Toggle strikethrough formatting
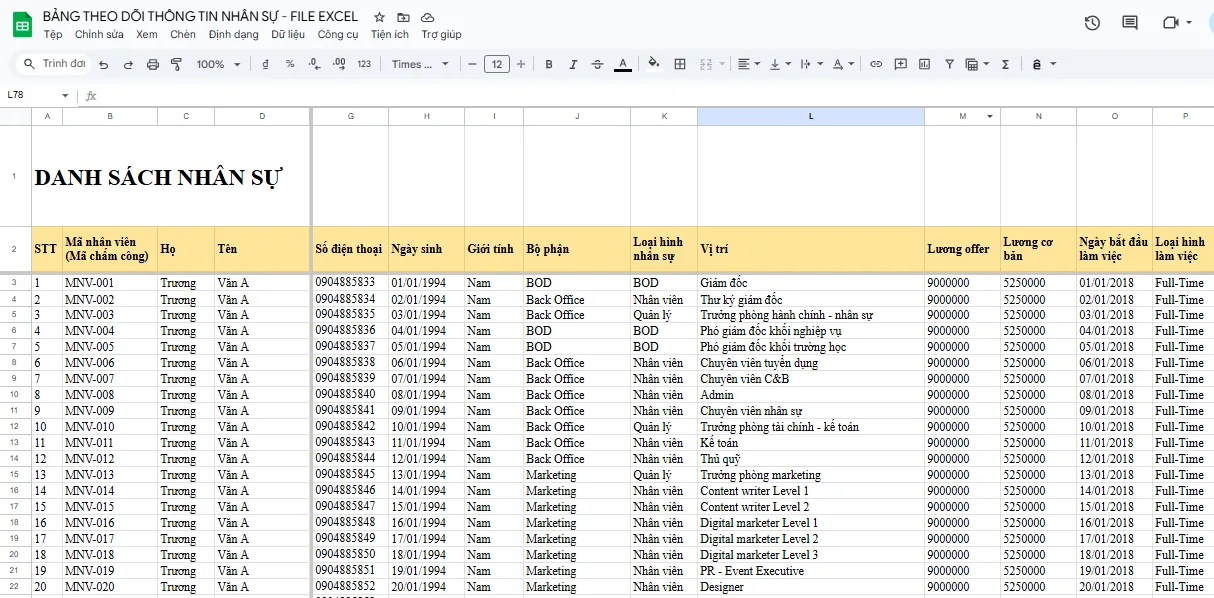This screenshot has width=1214, height=598. coord(598,64)
